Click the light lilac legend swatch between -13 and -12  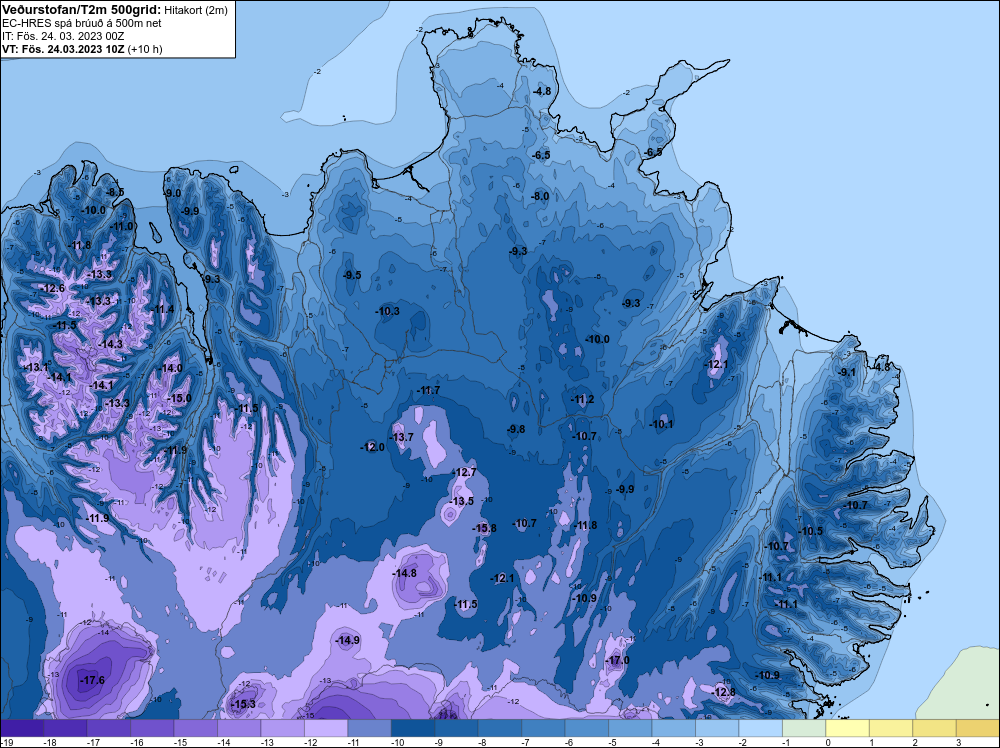coord(283,728)
